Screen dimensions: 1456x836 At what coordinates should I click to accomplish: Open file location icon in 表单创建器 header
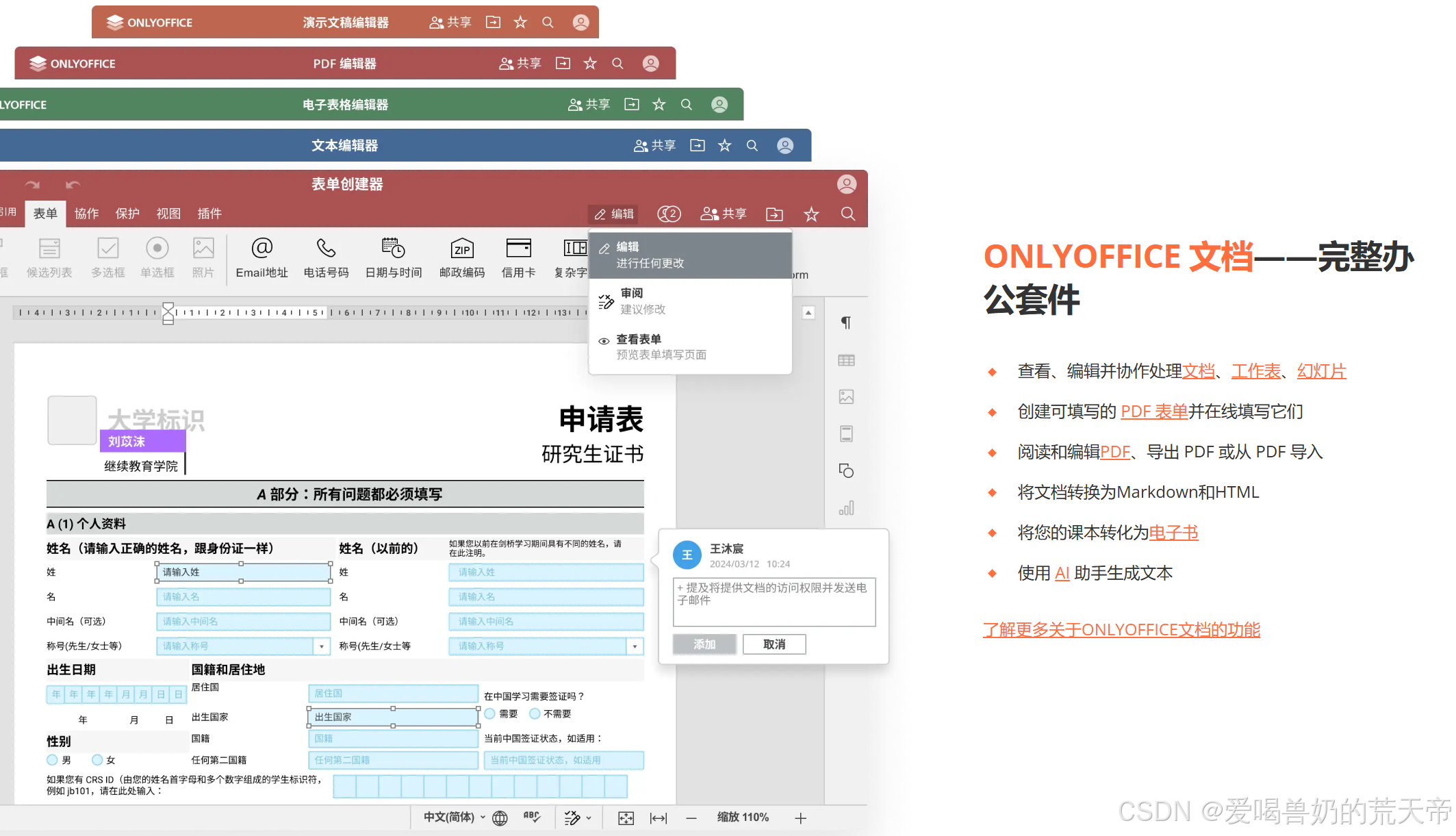[774, 214]
